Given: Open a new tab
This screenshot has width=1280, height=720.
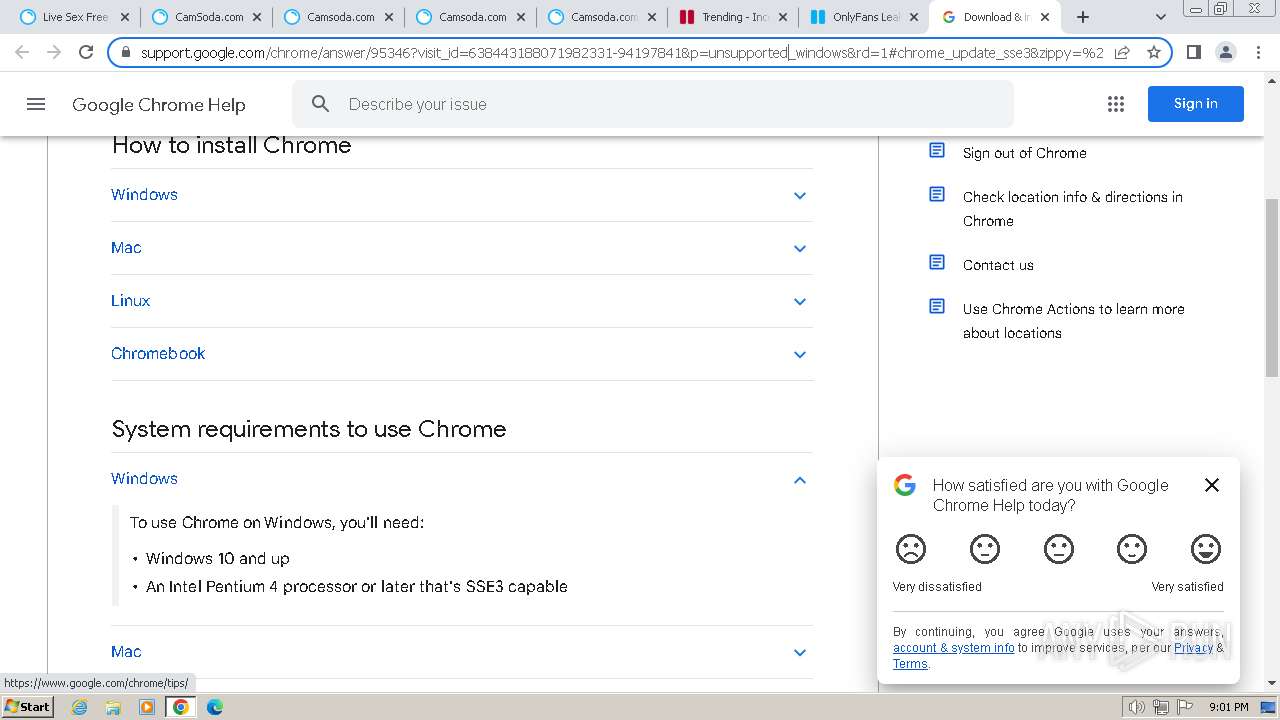Looking at the screenshot, I should (1083, 17).
